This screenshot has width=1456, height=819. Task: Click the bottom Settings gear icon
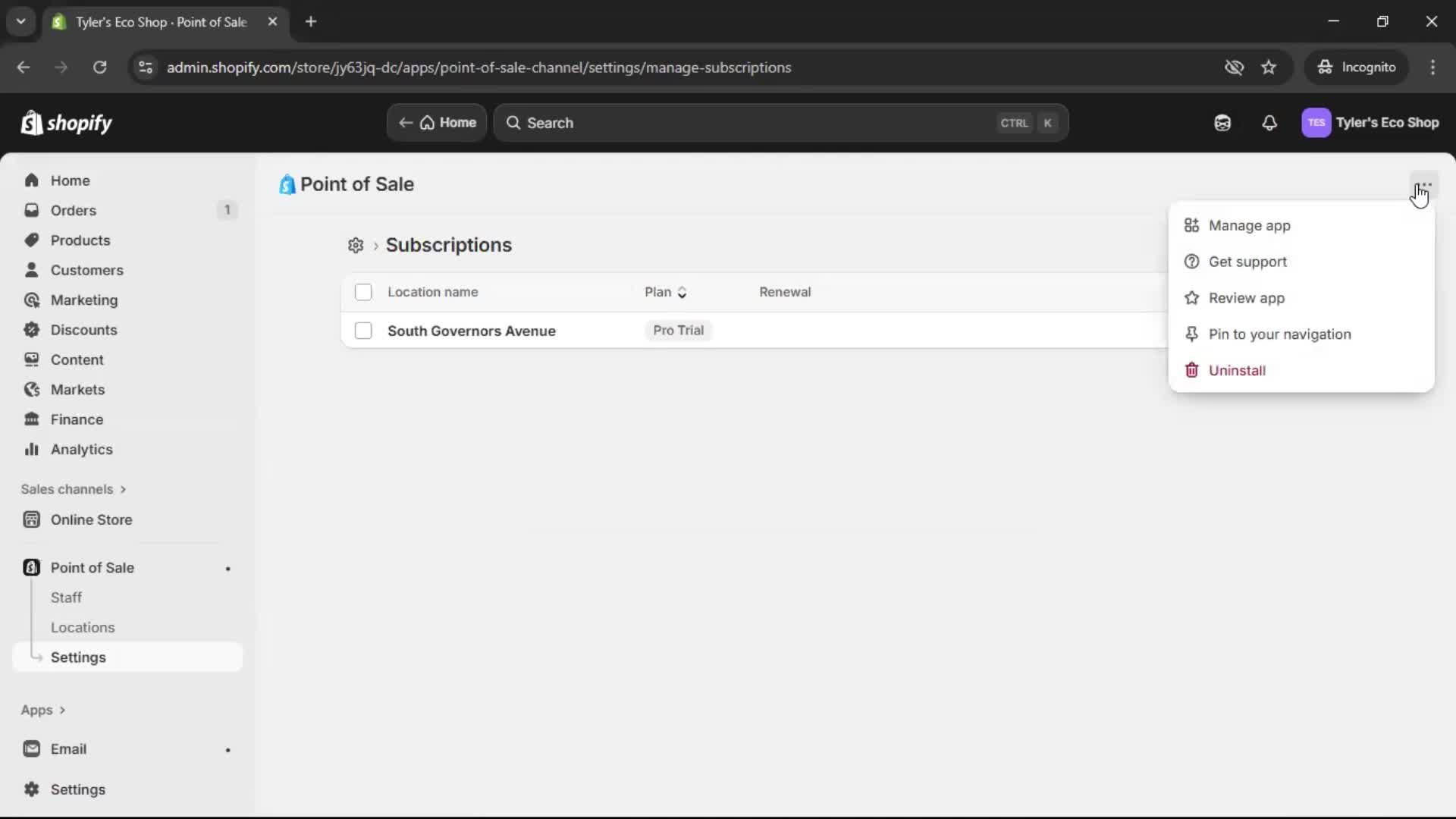point(31,789)
